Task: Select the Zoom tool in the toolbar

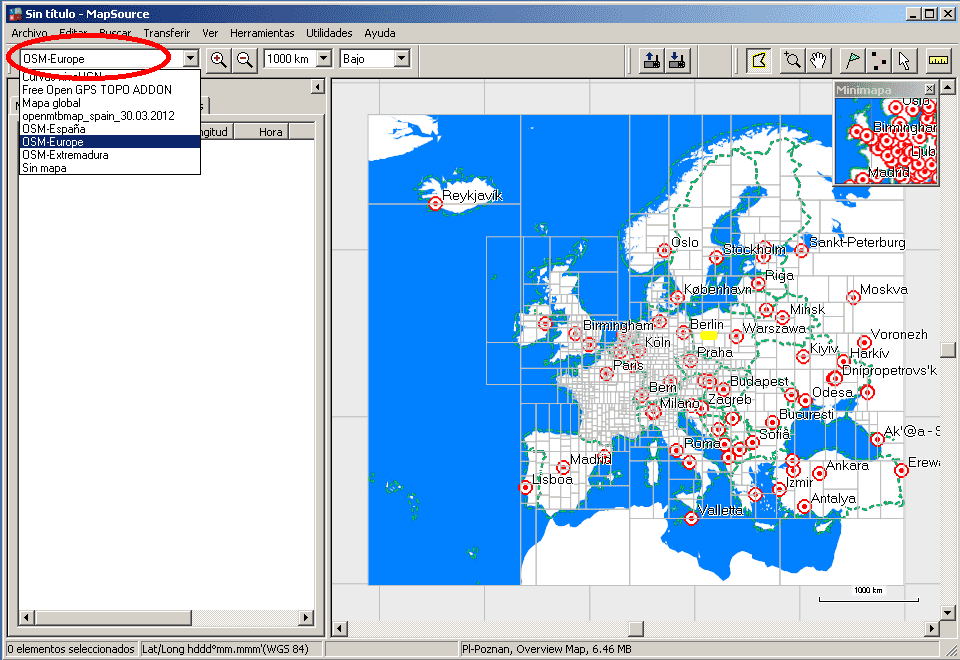Action: [792, 60]
